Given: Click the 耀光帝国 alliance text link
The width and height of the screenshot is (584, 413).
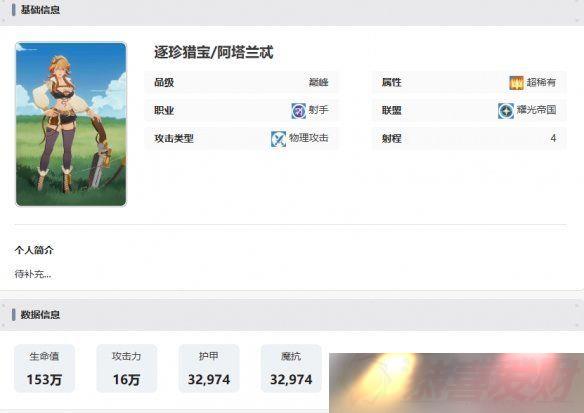Looking at the screenshot, I should [536, 109].
